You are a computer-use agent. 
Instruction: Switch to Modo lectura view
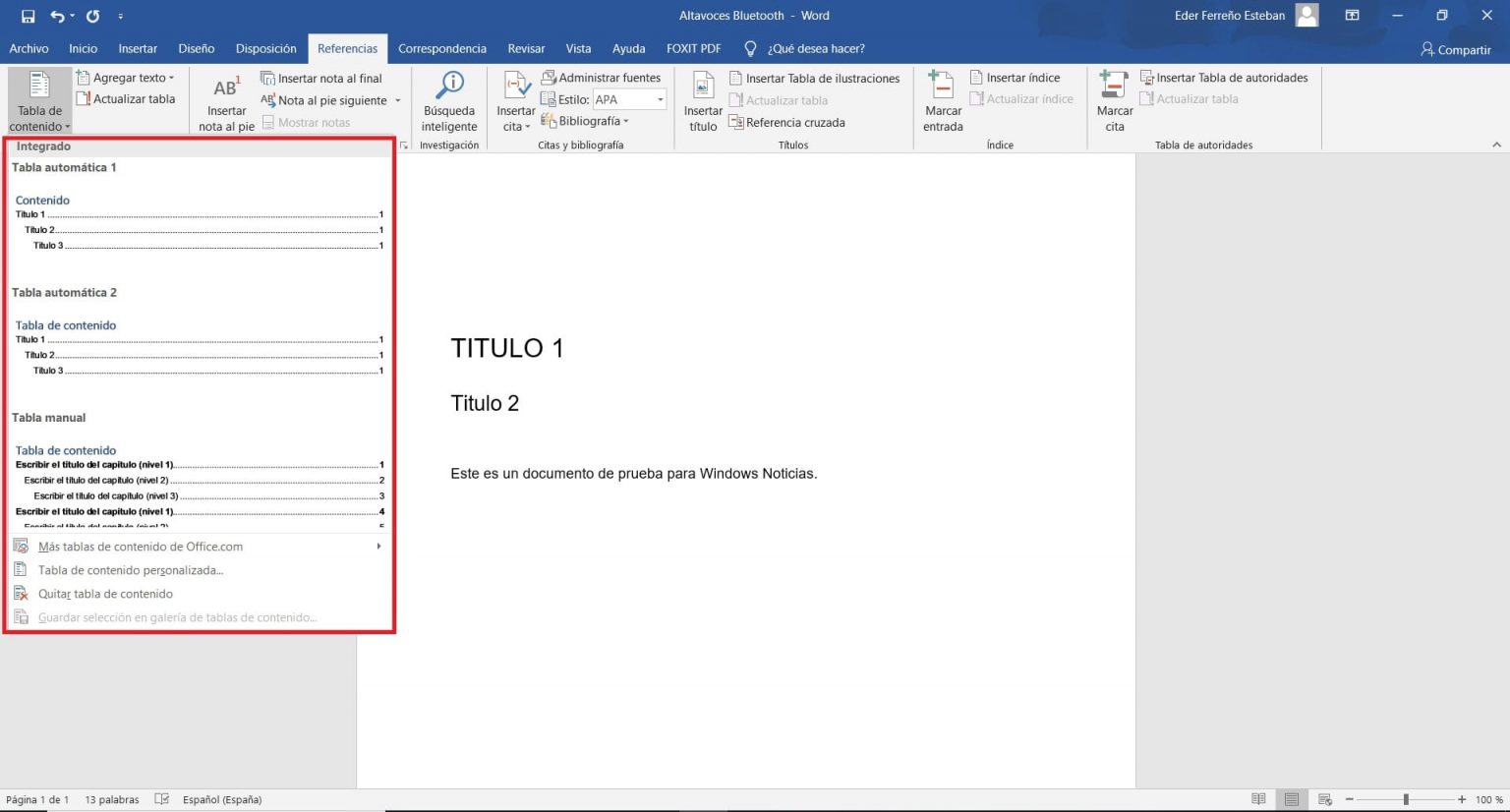[1258, 799]
